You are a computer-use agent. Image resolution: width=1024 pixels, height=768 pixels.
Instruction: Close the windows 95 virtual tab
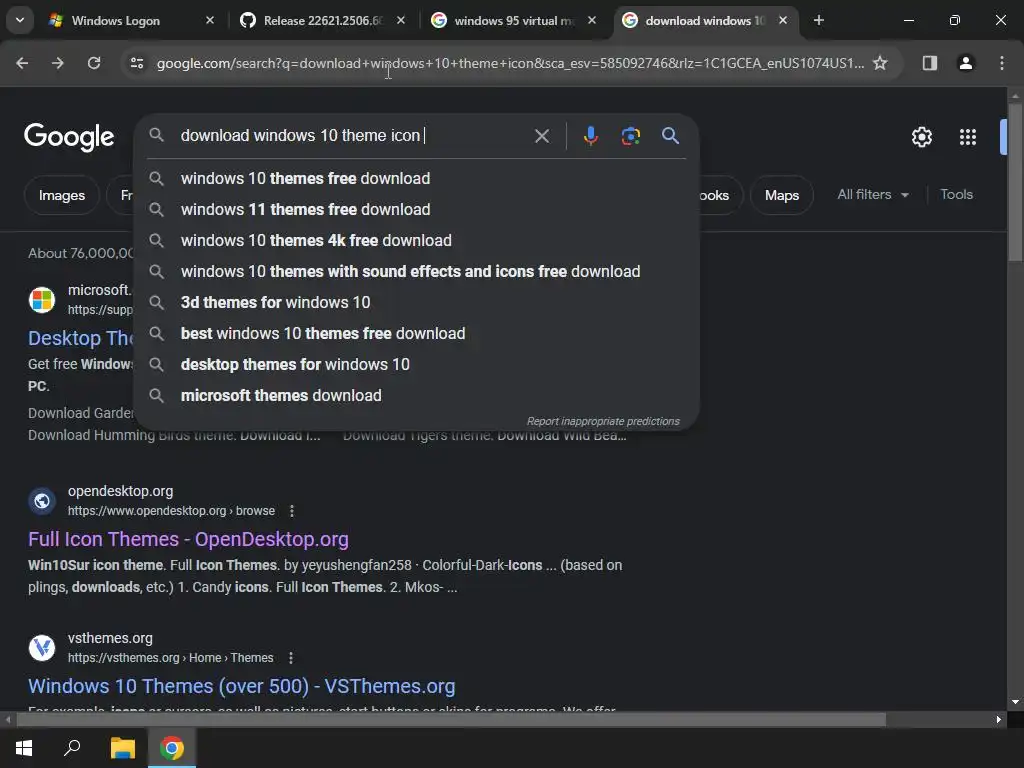coord(592,20)
